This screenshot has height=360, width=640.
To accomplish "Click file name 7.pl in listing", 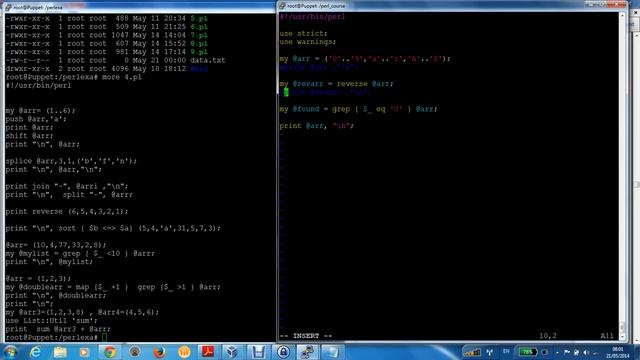I will tap(199, 35).
